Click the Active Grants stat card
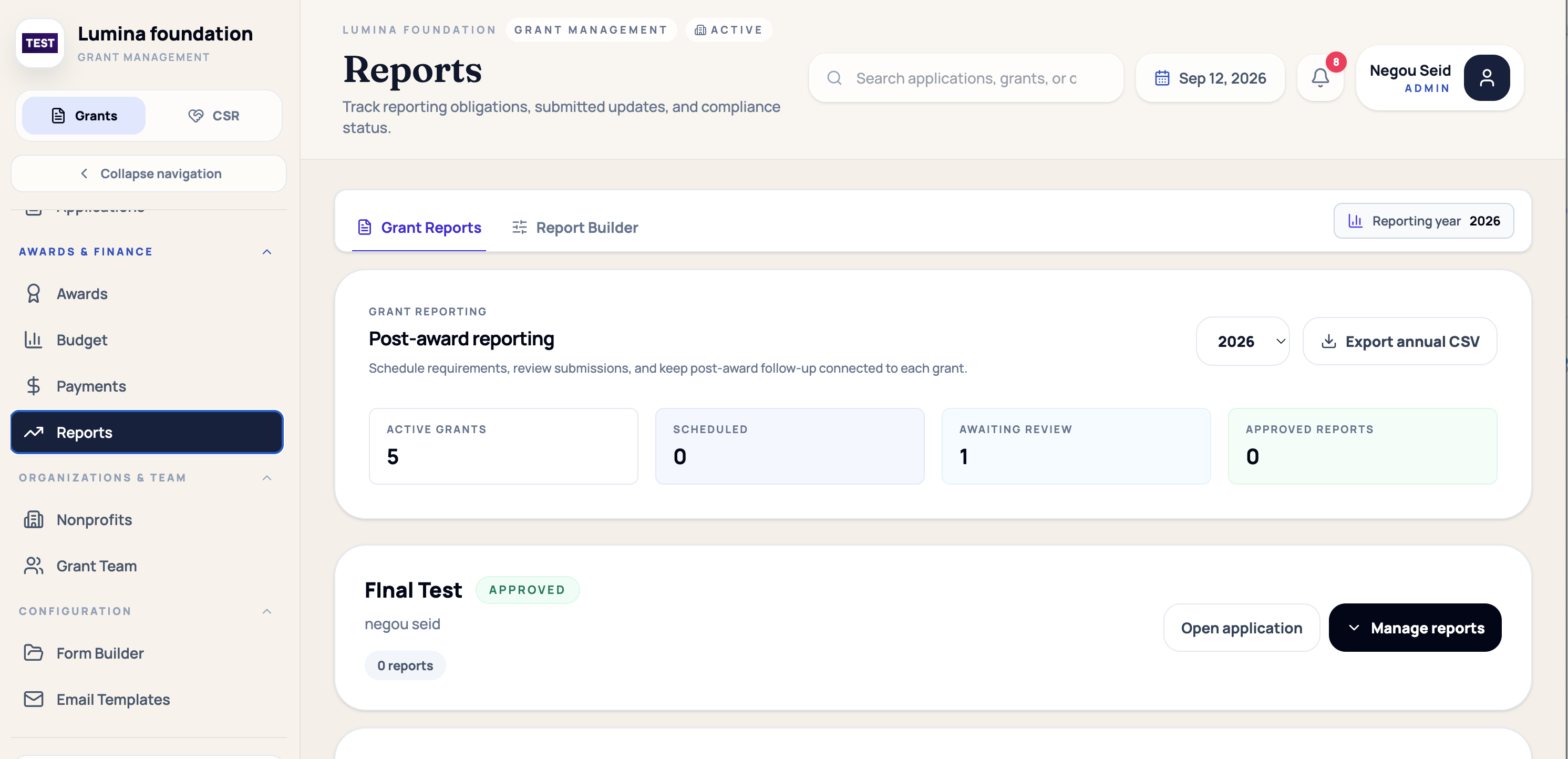1568x759 pixels. tap(503, 446)
